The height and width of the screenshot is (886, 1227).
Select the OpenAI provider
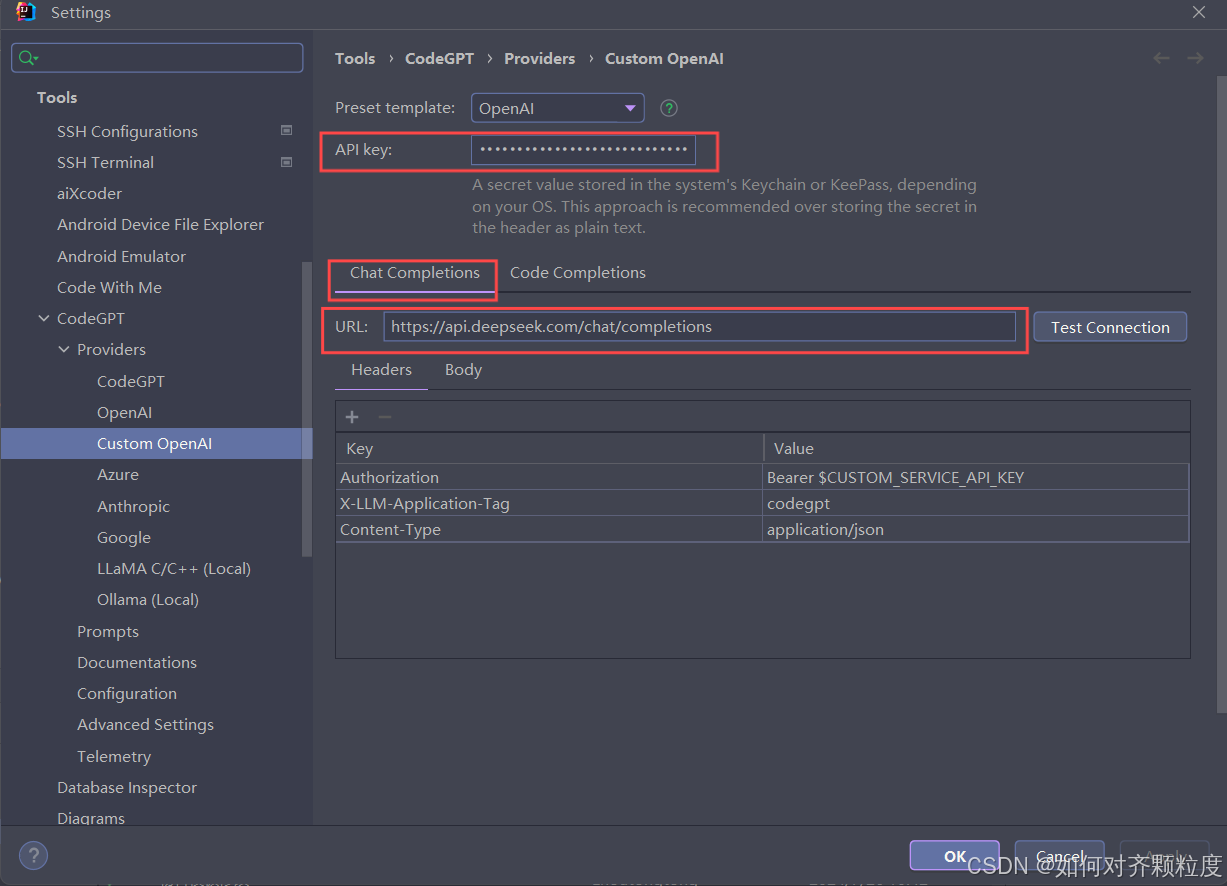pos(124,412)
